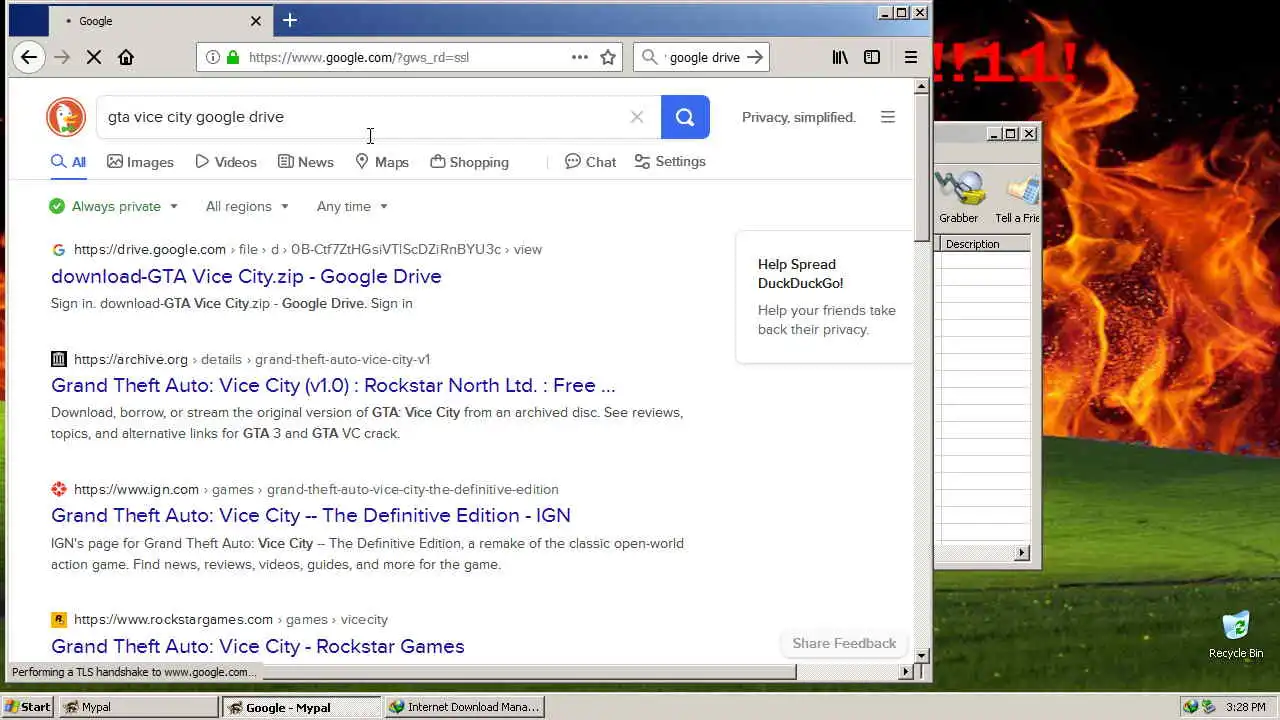
Task: Open Grand Theft Auto Vice City archive.org result
Action: (333, 385)
